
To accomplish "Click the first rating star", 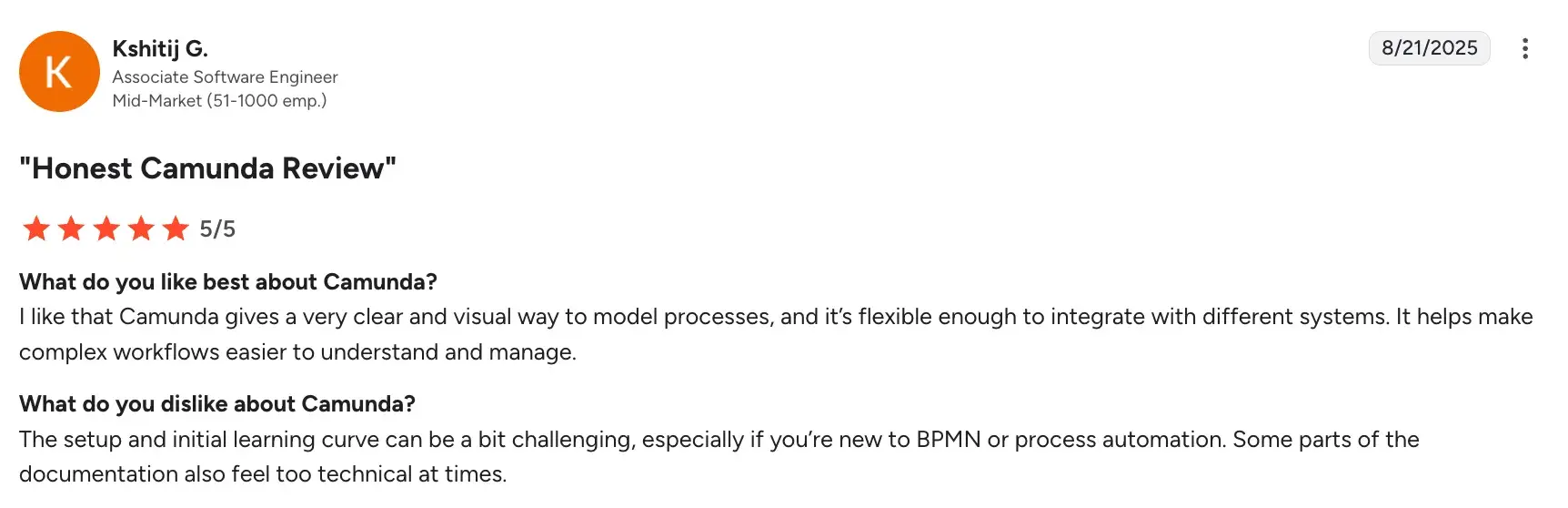I will [x=36, y=229].
